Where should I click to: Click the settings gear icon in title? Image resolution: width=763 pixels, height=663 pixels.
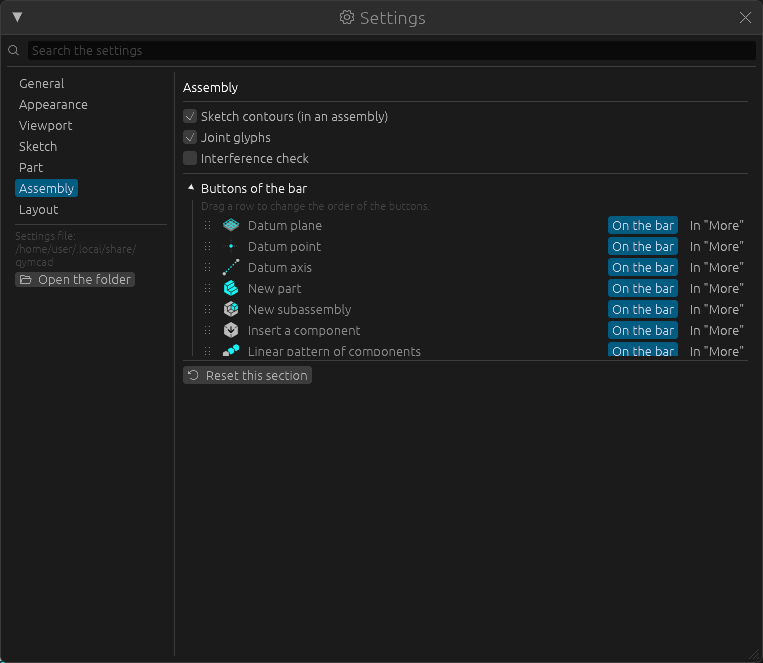(346, 18)
